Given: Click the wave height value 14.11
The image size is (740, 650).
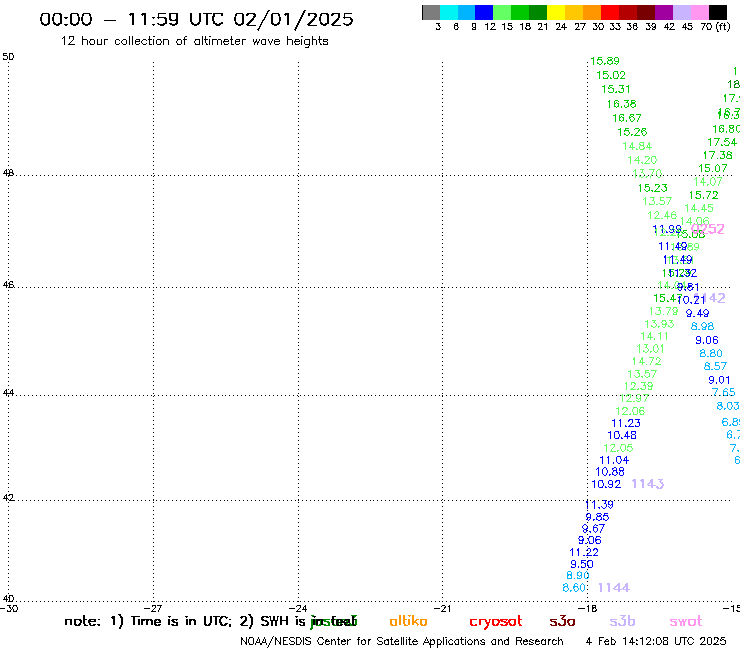Looking at the screenshot, I should [654, 337].
